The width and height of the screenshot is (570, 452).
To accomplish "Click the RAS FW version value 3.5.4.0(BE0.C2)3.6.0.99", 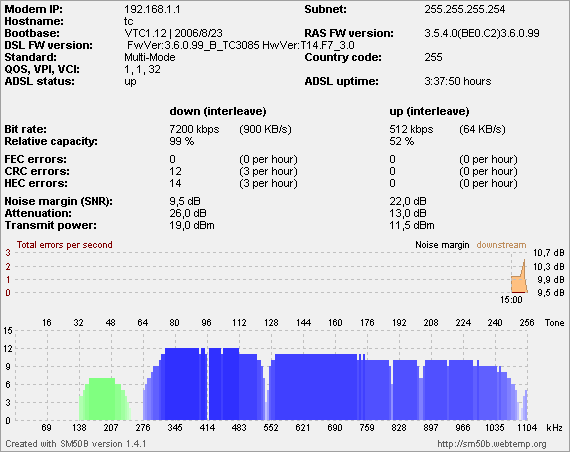I will coord(482,33).
